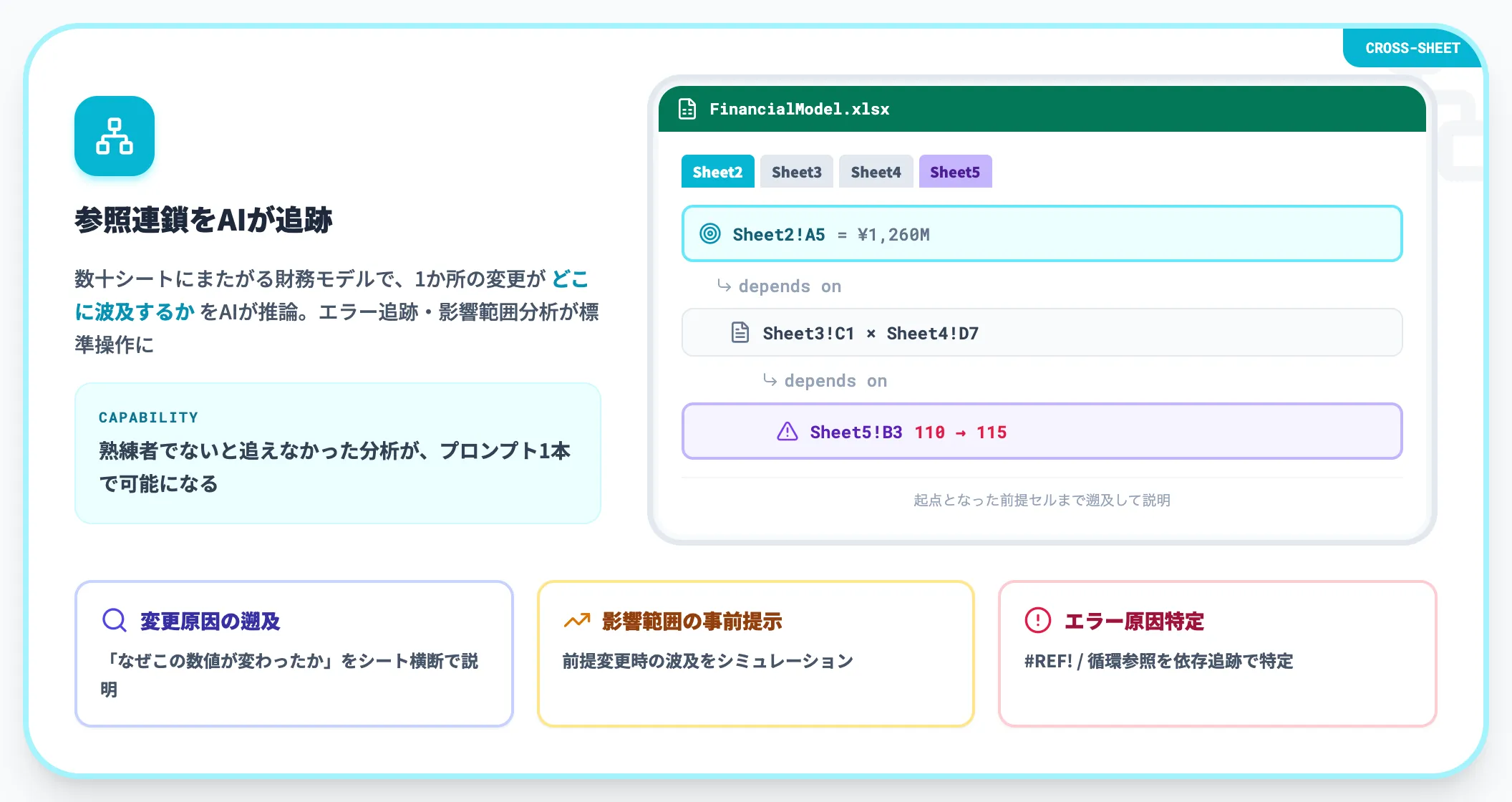The height and width of the screenshot is (802, 1512).
Task: Open the 変更原因の遡及 card
Action: click(x=294, y=654)
